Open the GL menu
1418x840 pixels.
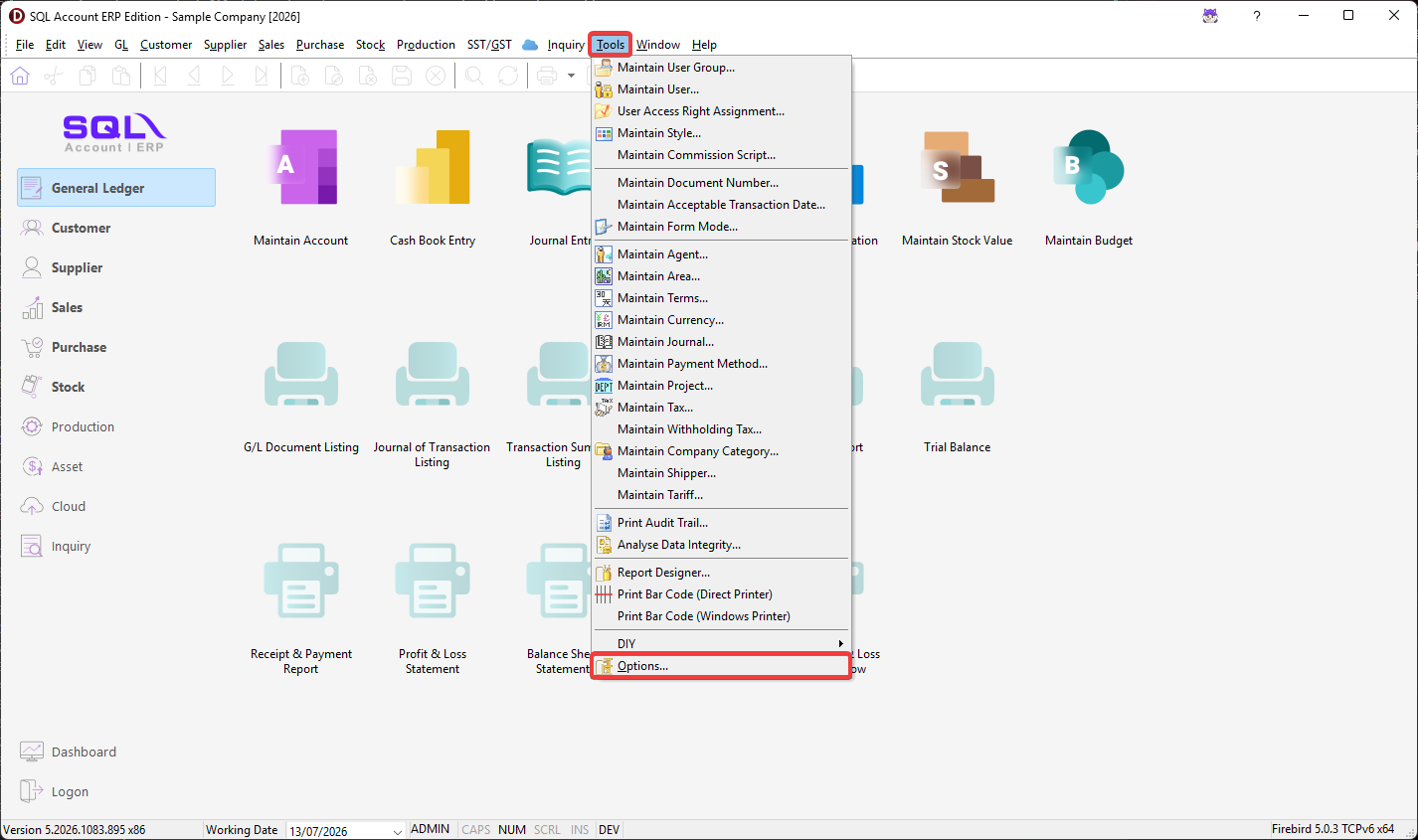pos(121,45)
